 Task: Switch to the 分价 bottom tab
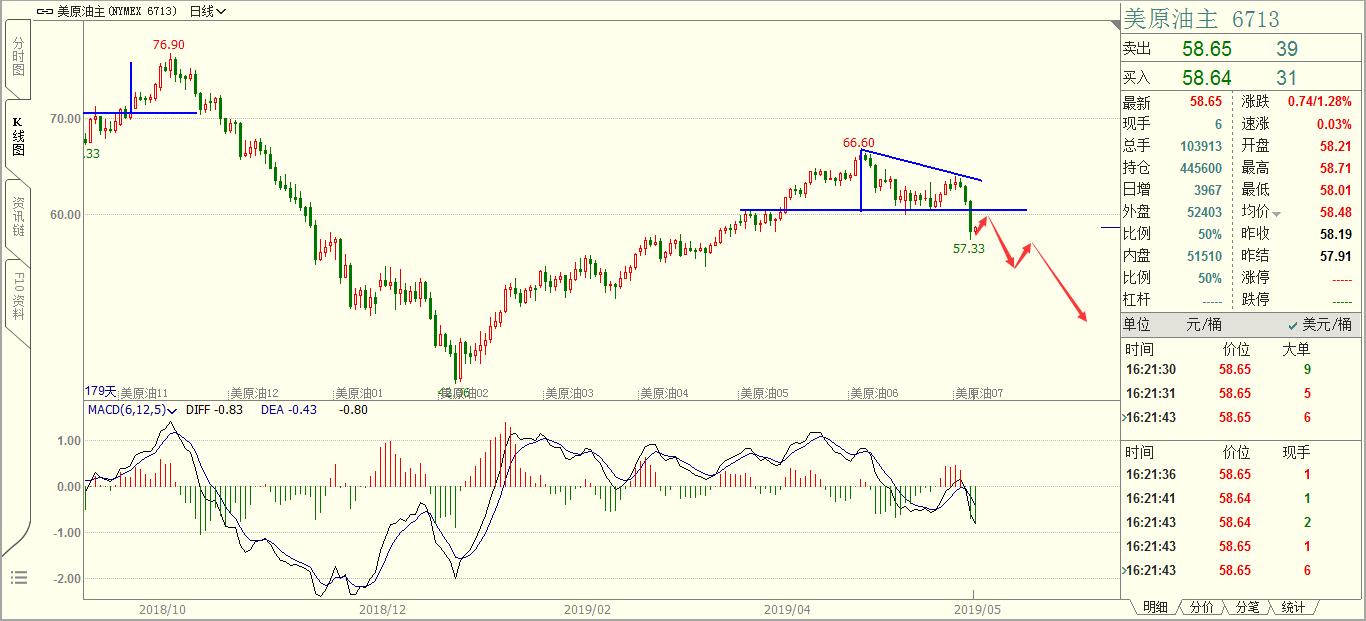(1201, 607)
